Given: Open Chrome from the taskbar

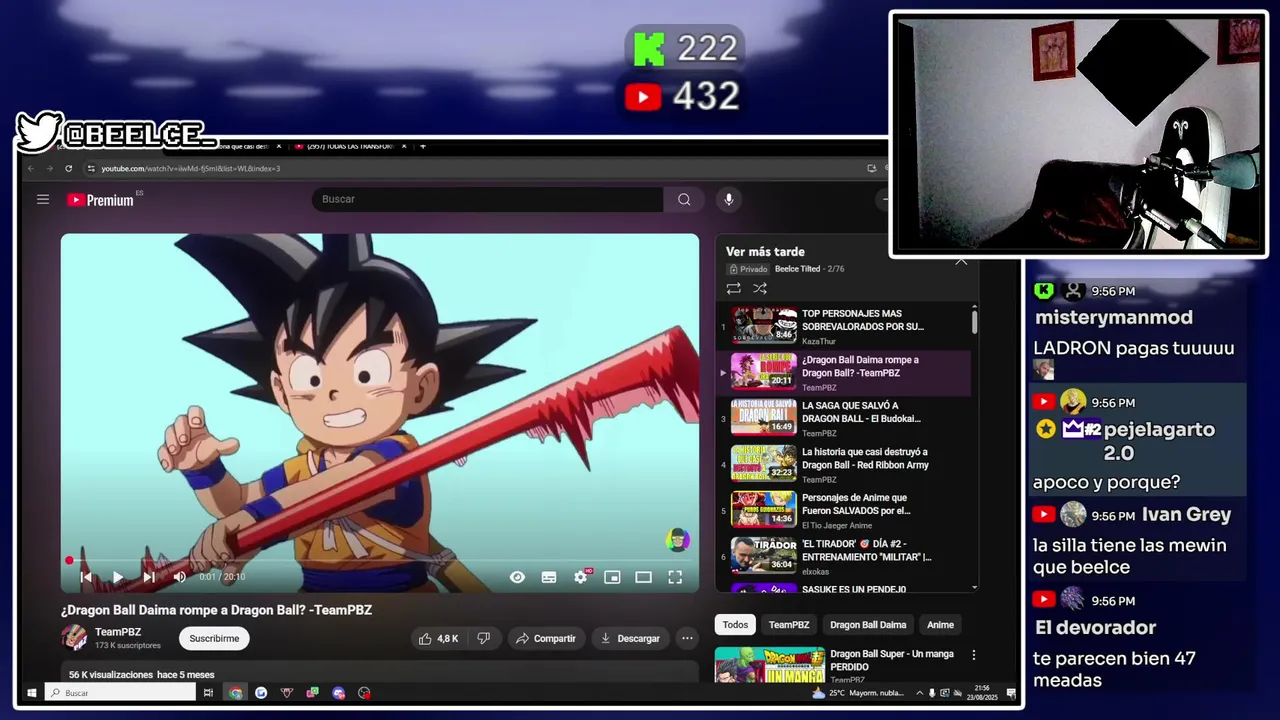Looking at the screenshot, I should [x=235, y=693].
